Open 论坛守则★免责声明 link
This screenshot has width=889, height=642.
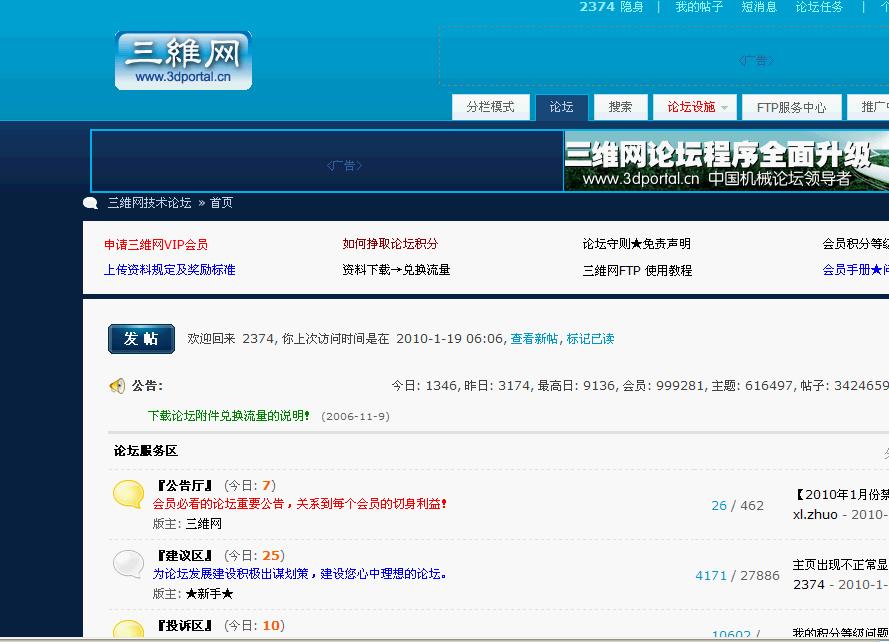(x=637, y=244)
